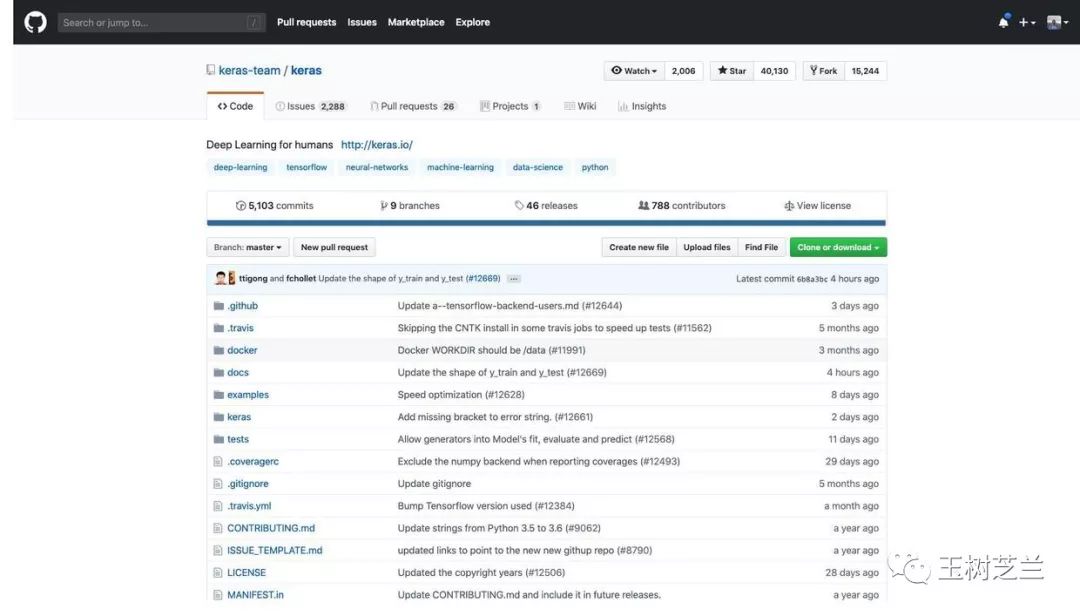Open the .github folder
This screenshot has height=616, width=1080.
[x=242, y=306]
